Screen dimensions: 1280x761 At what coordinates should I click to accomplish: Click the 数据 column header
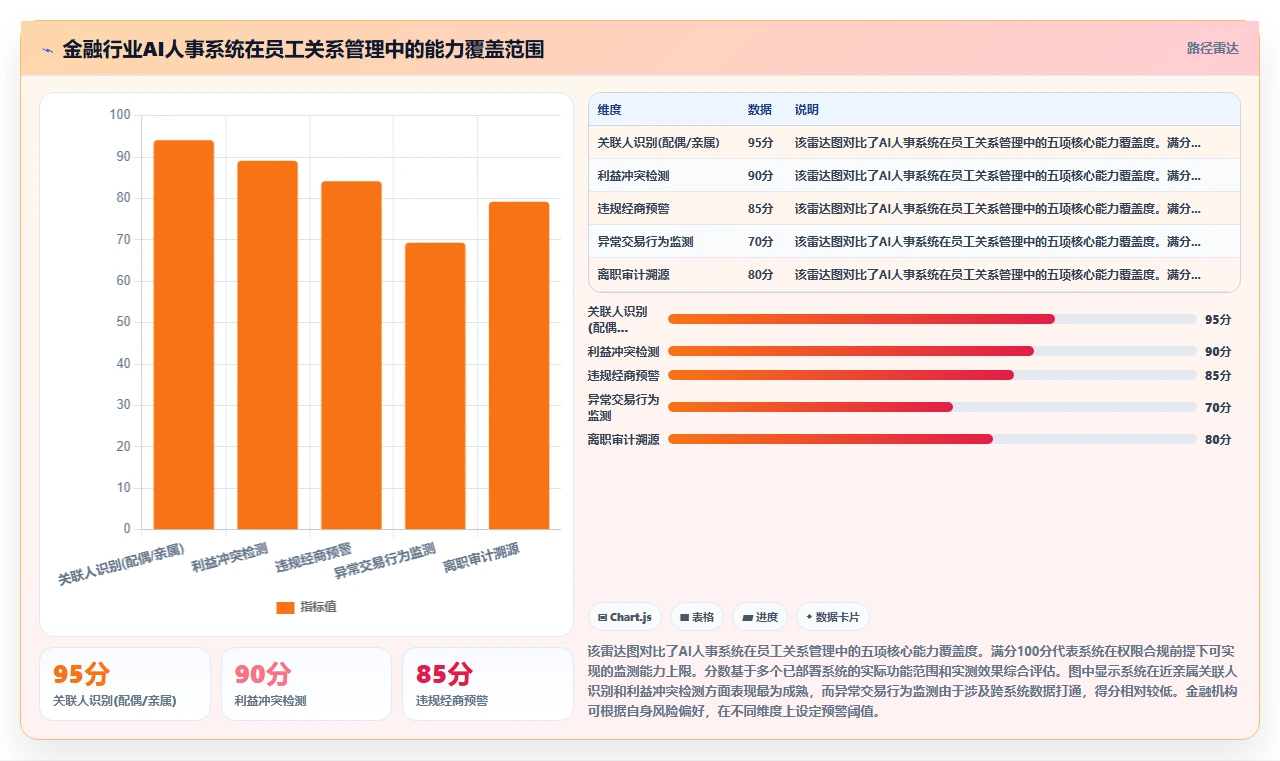pos(760,110)
